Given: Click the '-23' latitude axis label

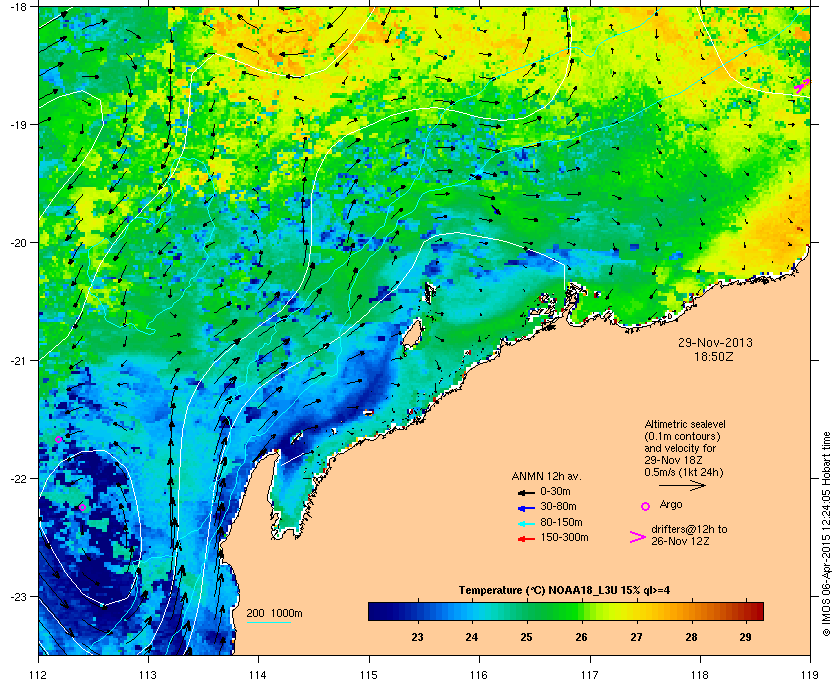Looking at the screenshot, I should (x=17, y=596).
